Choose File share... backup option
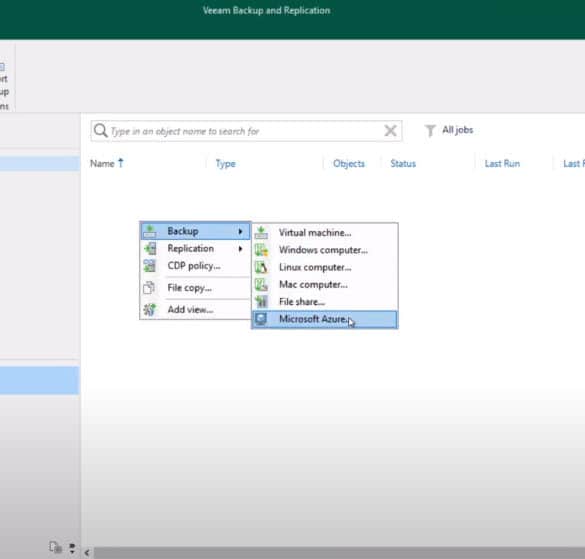 325,302
